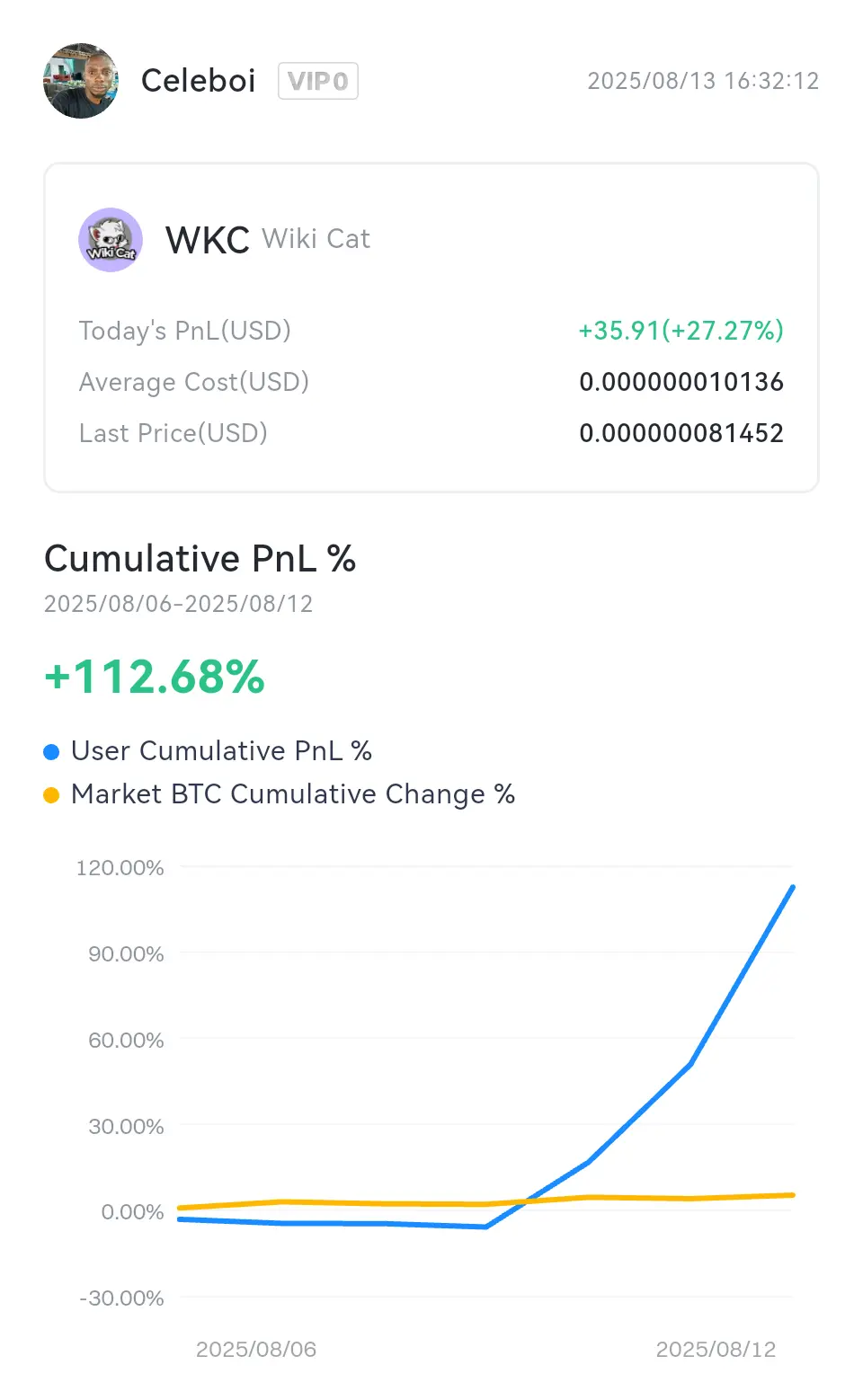Tap the Wiki Cat token name
Viewport: 863px width, 1400px height.
point(316,239)
